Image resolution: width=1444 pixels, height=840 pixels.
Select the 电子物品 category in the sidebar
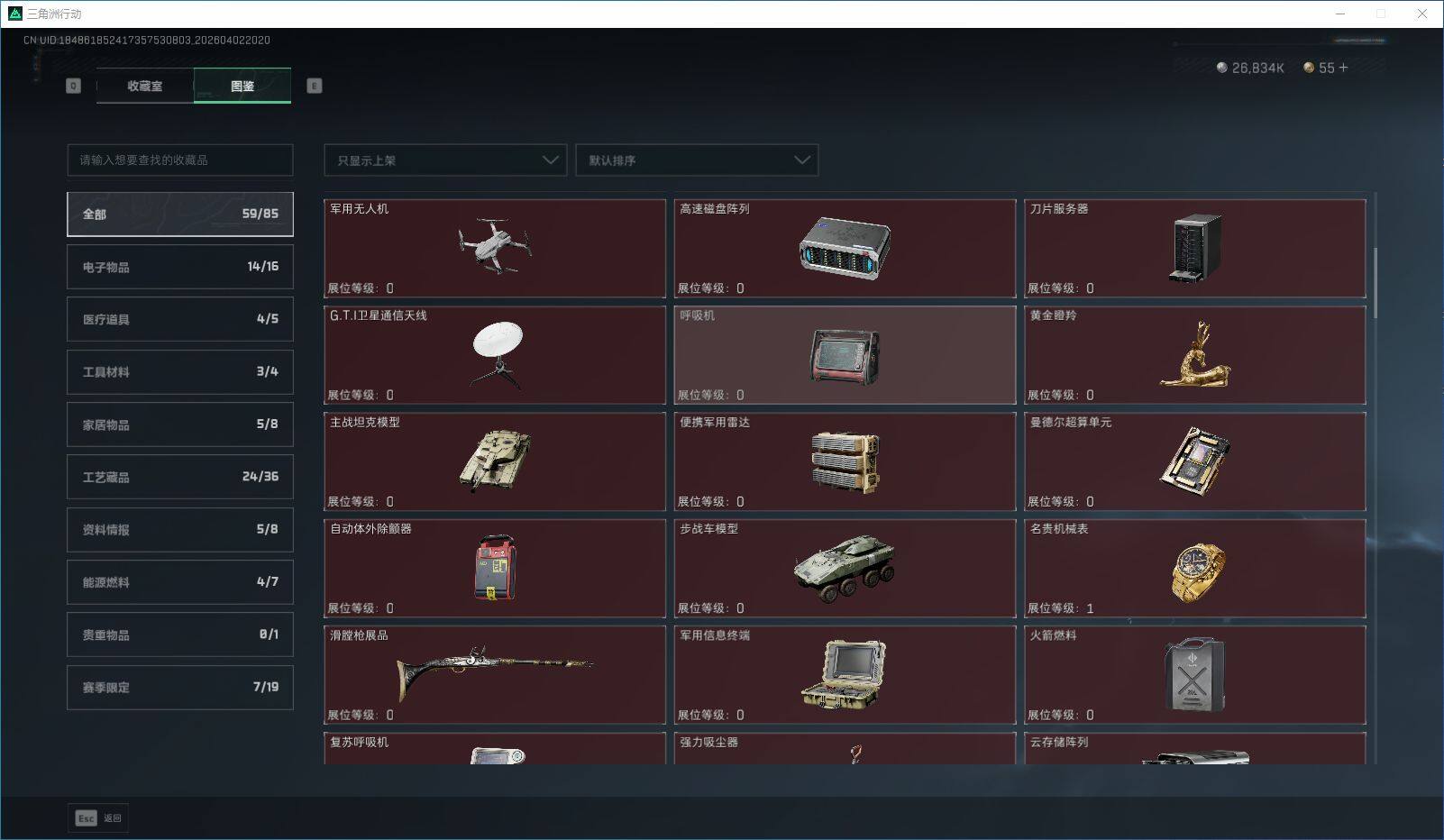point(179,266)
